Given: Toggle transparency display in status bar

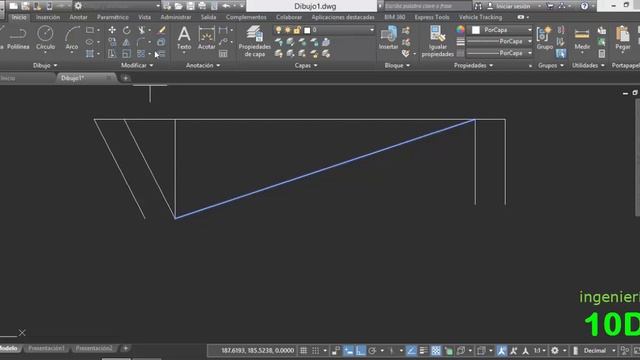Looking at the screenshot, I should click(x=436, y=351).
